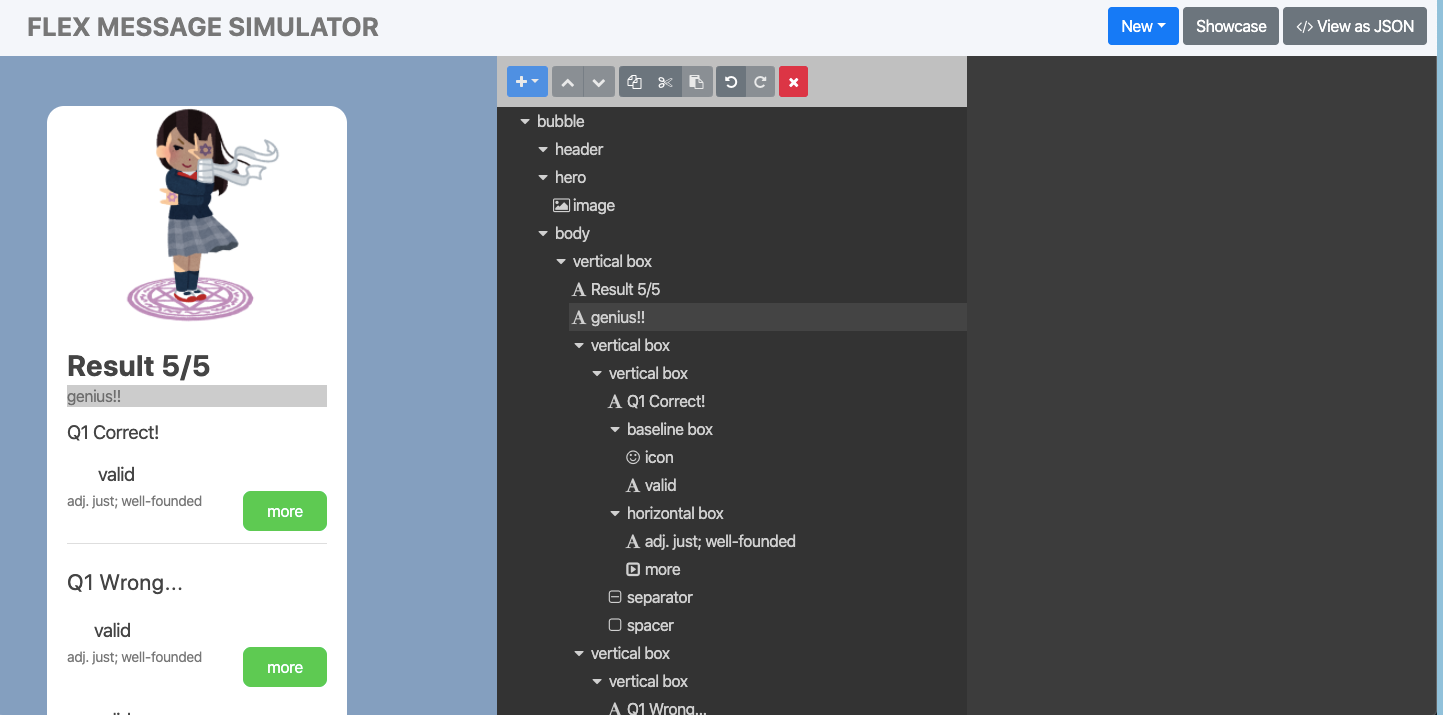The height and width of the screenshot is (715, 1443).
Task: Click the move down arrow toolbar icon
Action: click(x=599, y=82)
